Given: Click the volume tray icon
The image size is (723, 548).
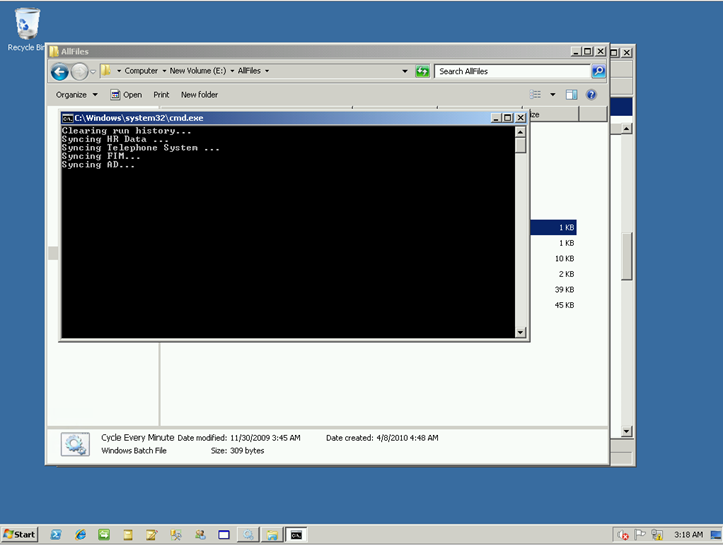Looking at the screenshot, I should [623, 535].
